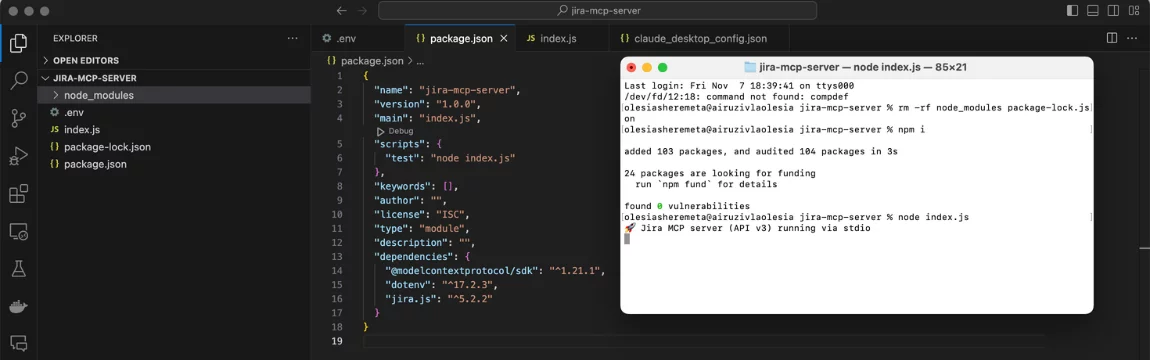Click the package.json breadcrumb label
This screenshot has width=1150, height=360.
pyautogui.click(x=372, y=61)
